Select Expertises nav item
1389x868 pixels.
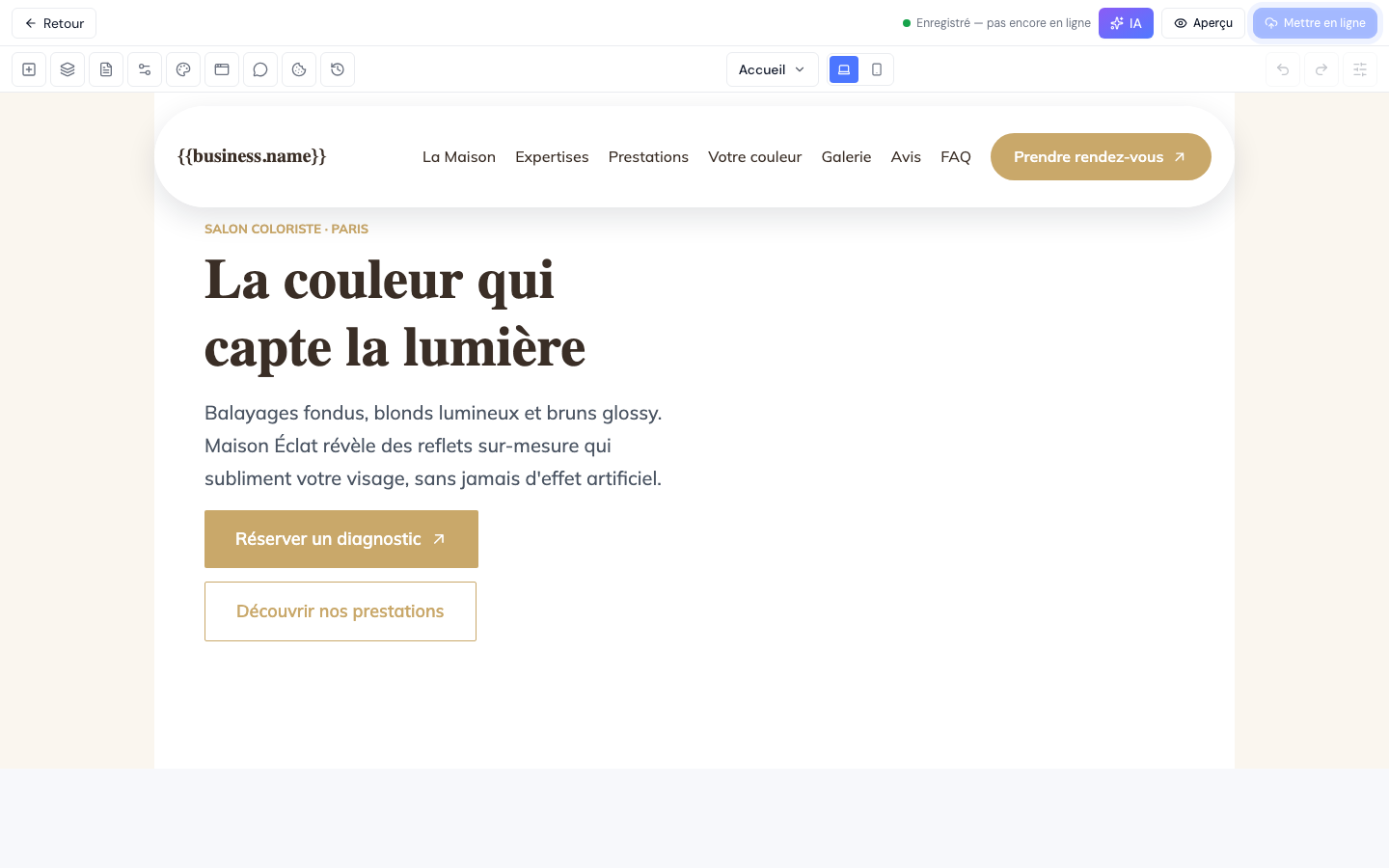[x=552, y=157]
